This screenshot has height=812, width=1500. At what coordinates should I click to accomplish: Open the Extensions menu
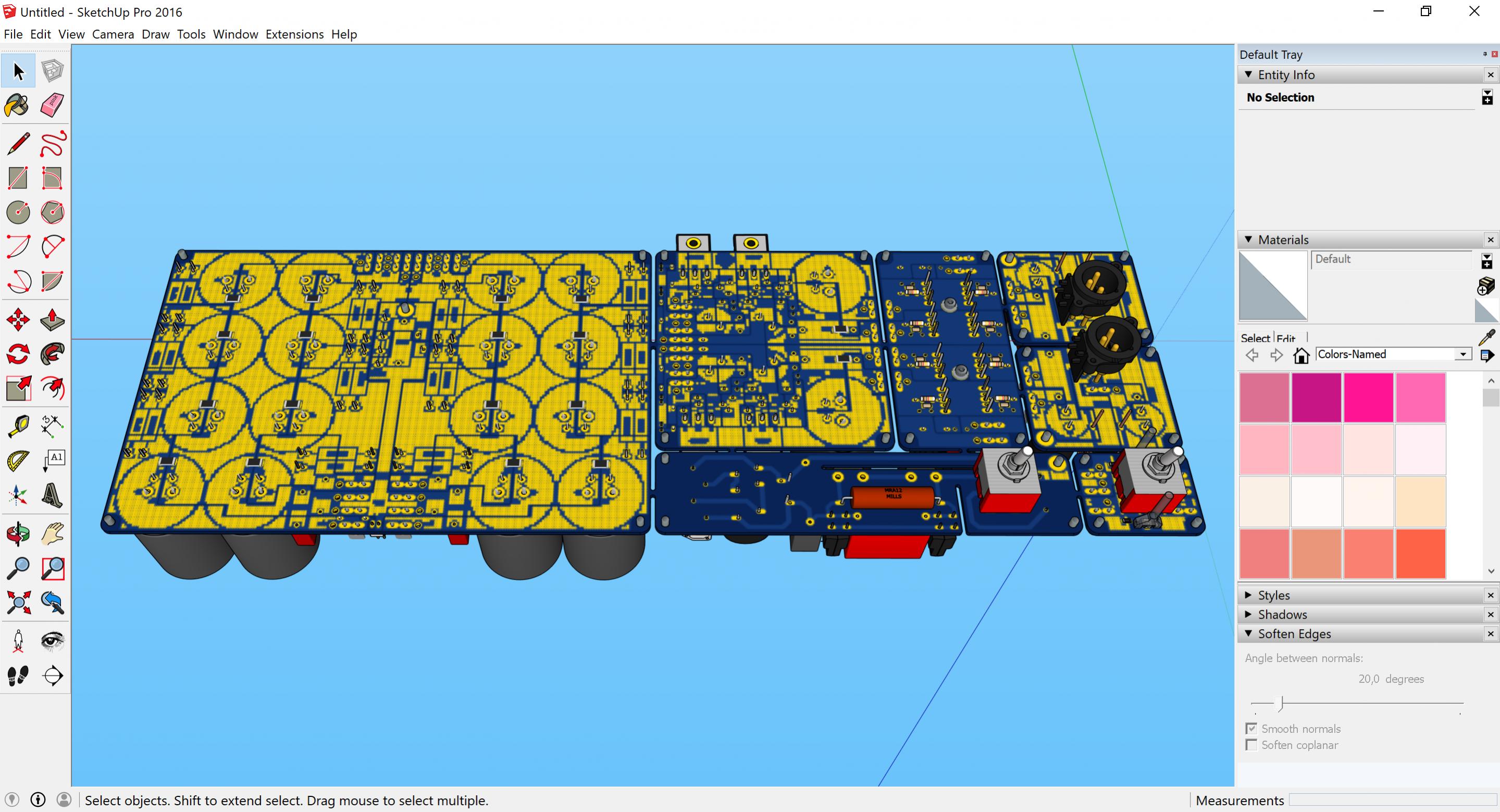[x=295, y=34]
